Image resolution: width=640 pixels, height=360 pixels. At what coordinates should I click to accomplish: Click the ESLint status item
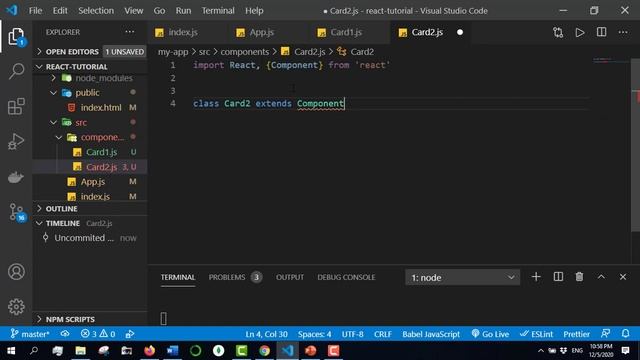536,334
